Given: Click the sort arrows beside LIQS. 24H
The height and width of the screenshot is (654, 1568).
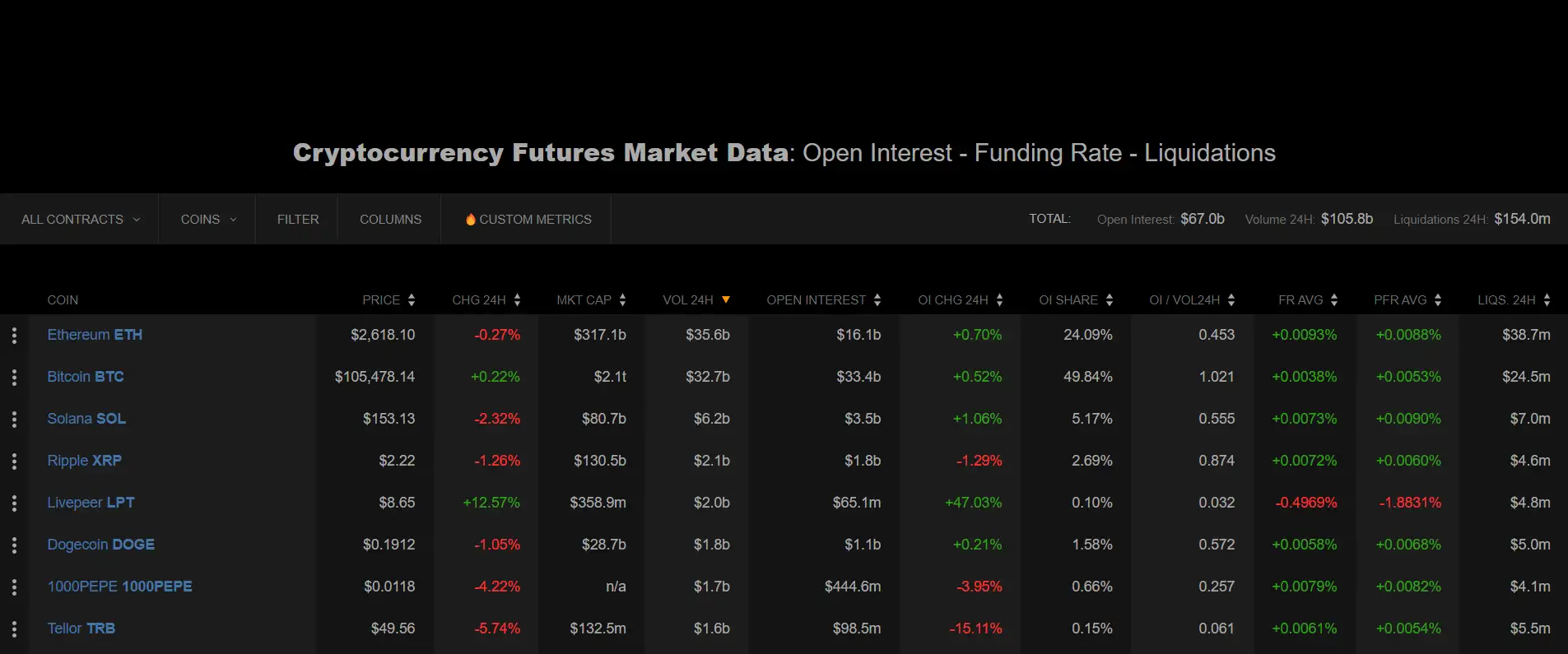Looking at the screenshot, I should coord(1547,300).
